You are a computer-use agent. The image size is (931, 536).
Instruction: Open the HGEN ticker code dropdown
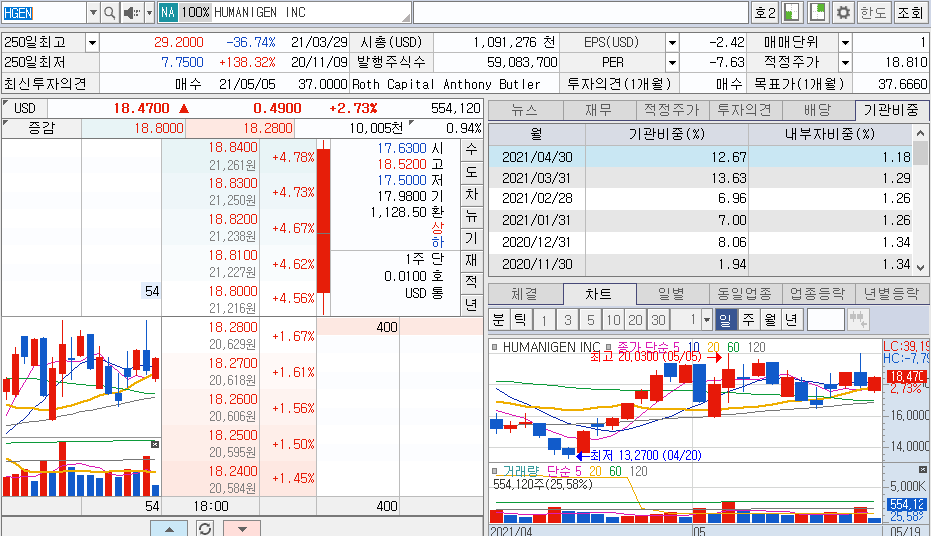click(93, 12)
